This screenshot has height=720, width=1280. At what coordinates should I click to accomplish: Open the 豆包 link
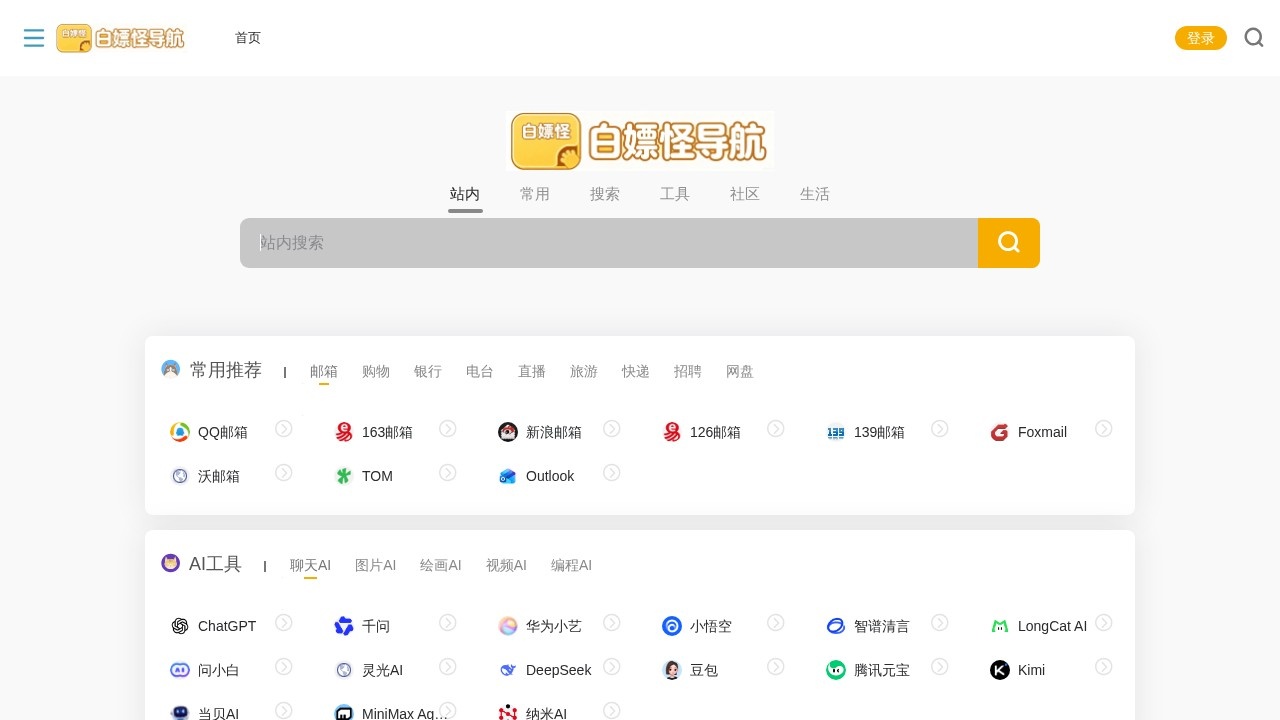pos(704,670)
